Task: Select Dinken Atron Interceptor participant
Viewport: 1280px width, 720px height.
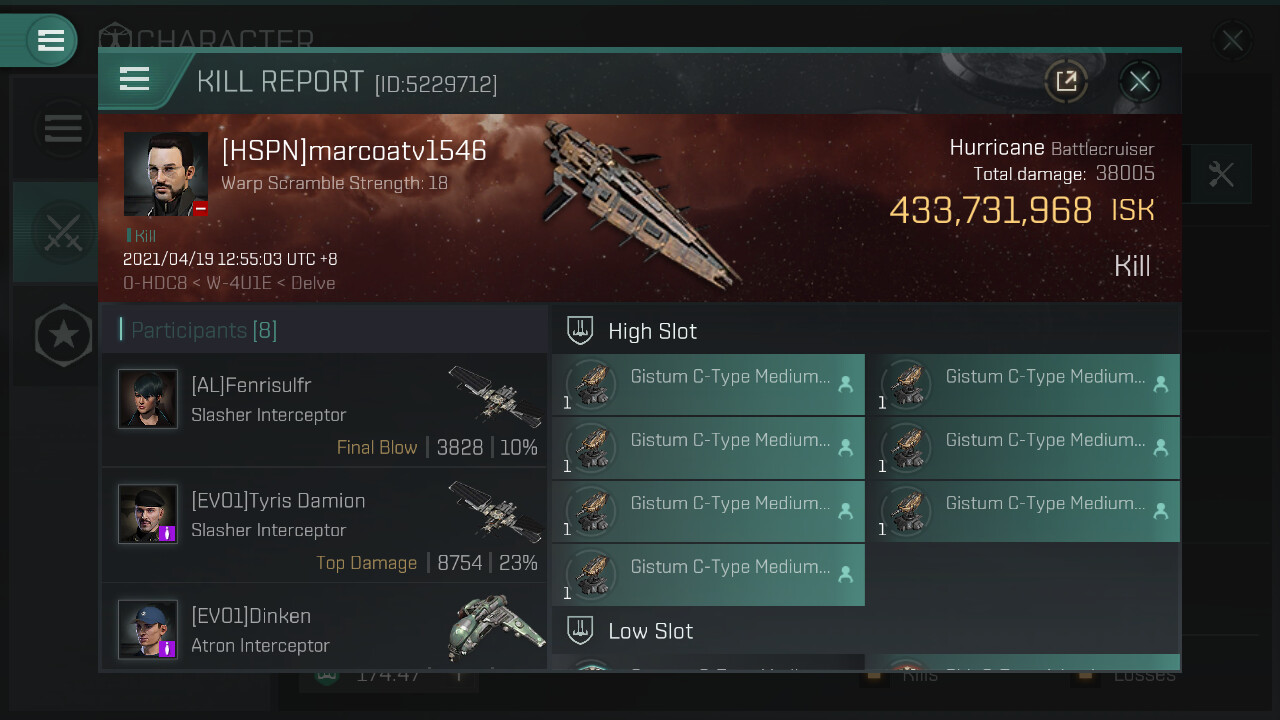Action: point(324,628)
